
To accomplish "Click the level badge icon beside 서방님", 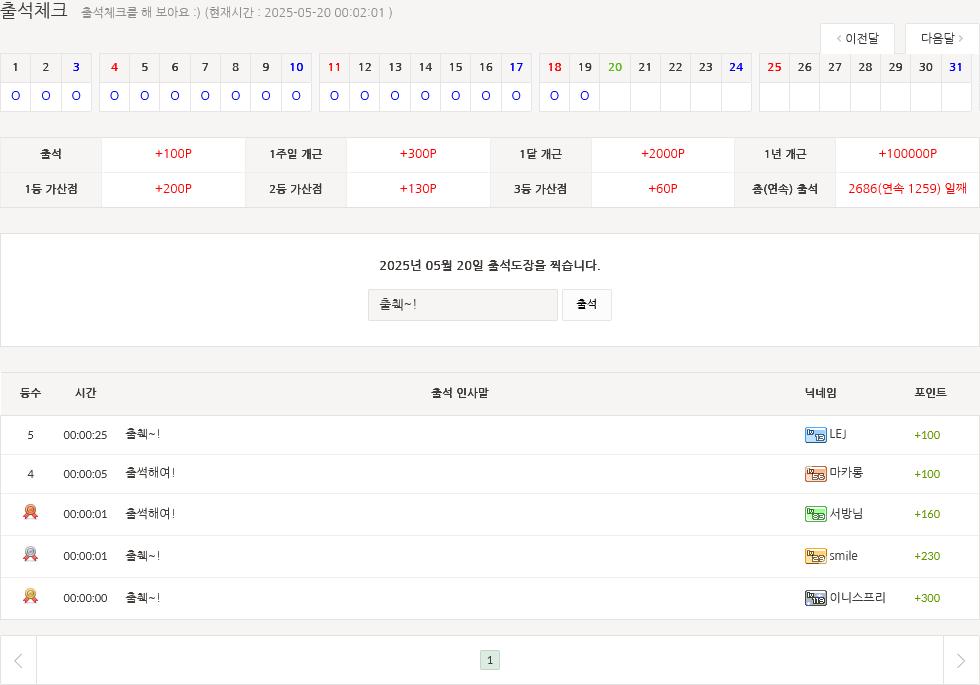I will 815,514.
